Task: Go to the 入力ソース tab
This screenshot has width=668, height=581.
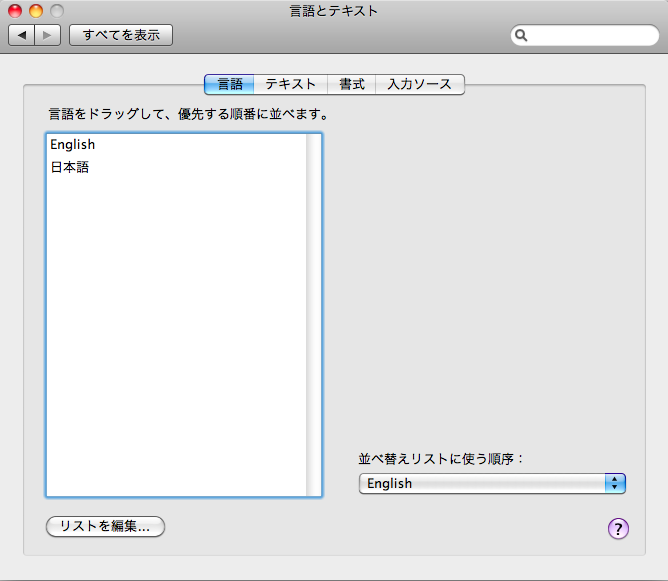Action: (420, 84)
